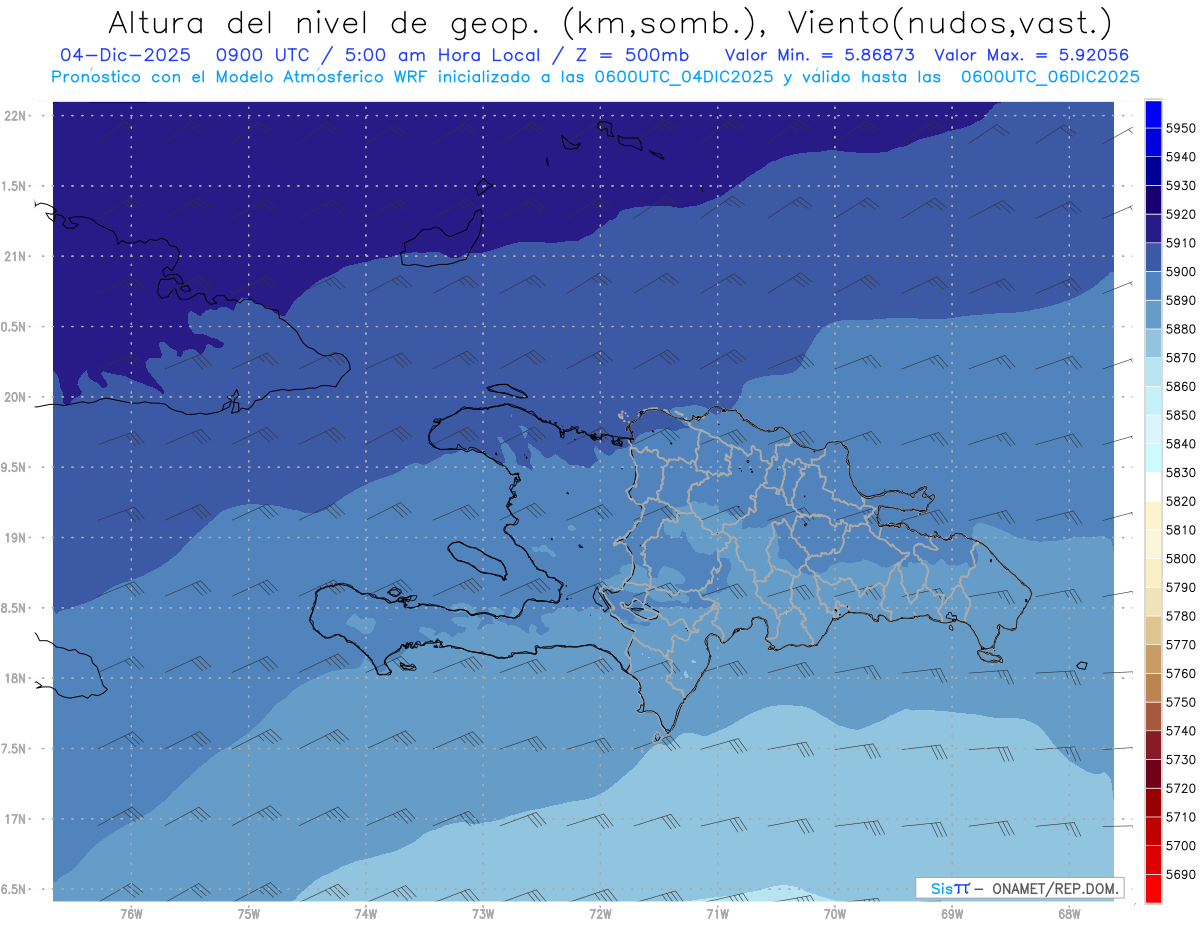The image size is (1200, 927).
Task: Click the '5:00 am Hora Local' text
Action: pyautogui.click(x=441, y=55)
